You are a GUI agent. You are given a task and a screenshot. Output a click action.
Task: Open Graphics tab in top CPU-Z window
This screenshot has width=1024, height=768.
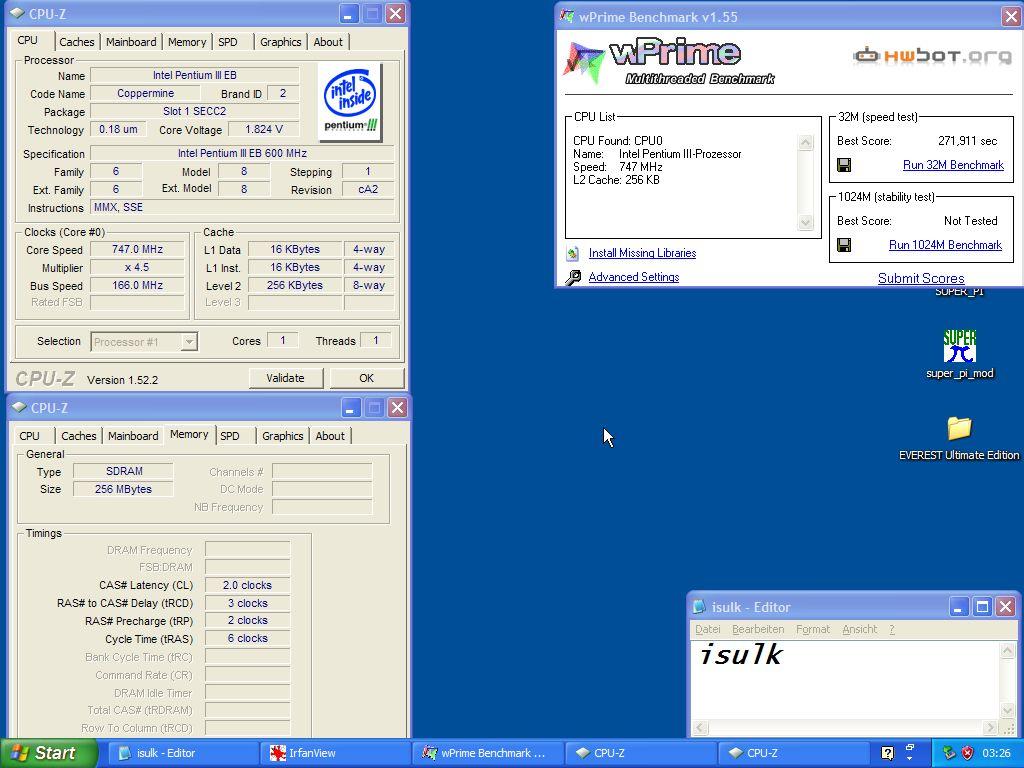[x=281, y=42]
